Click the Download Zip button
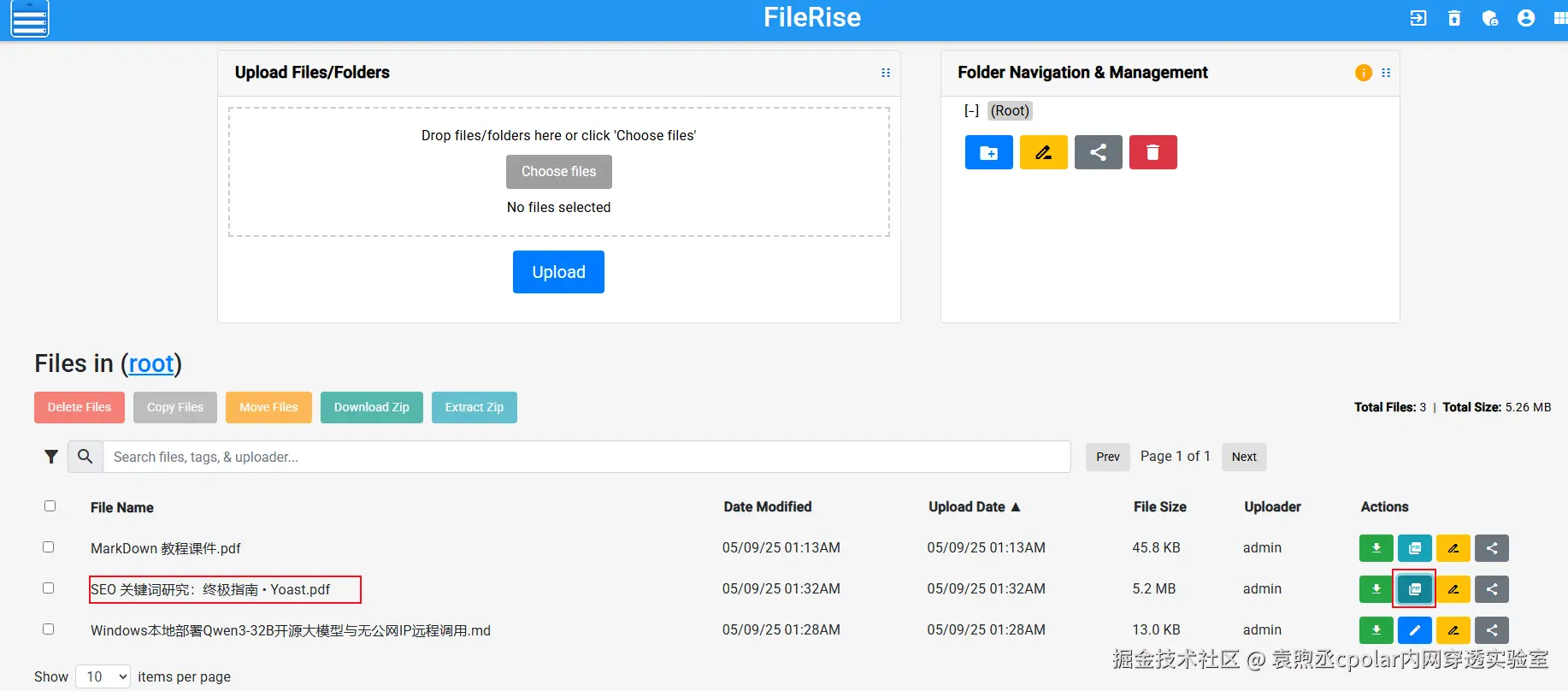 tap(372, 408)
